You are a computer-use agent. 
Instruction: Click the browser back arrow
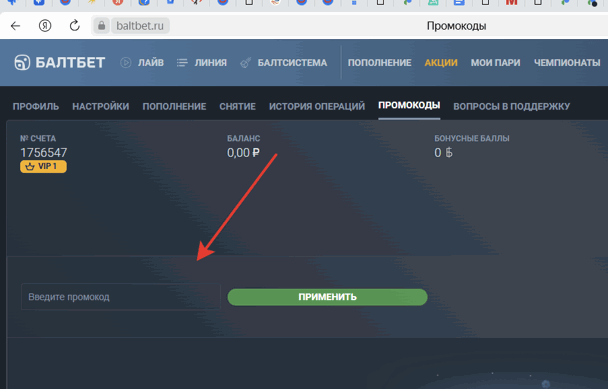pyautogui.click(x=16, y=26)
